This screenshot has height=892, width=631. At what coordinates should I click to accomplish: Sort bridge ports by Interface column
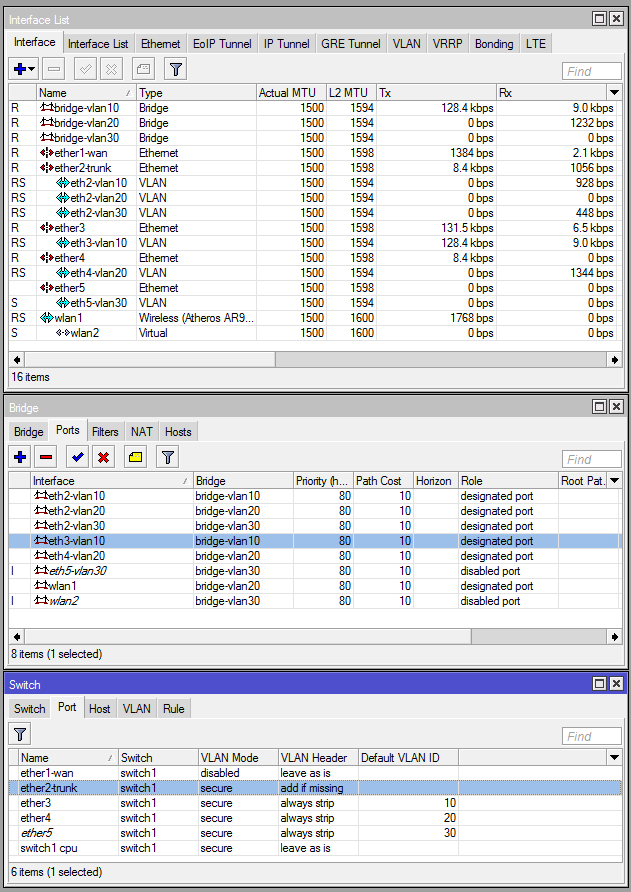coord(112,480)
